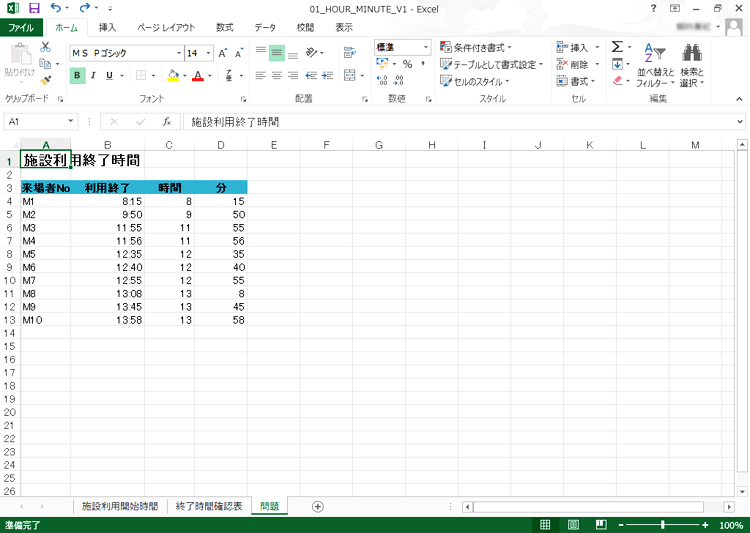Switch to the データ tab

(265, 27)
